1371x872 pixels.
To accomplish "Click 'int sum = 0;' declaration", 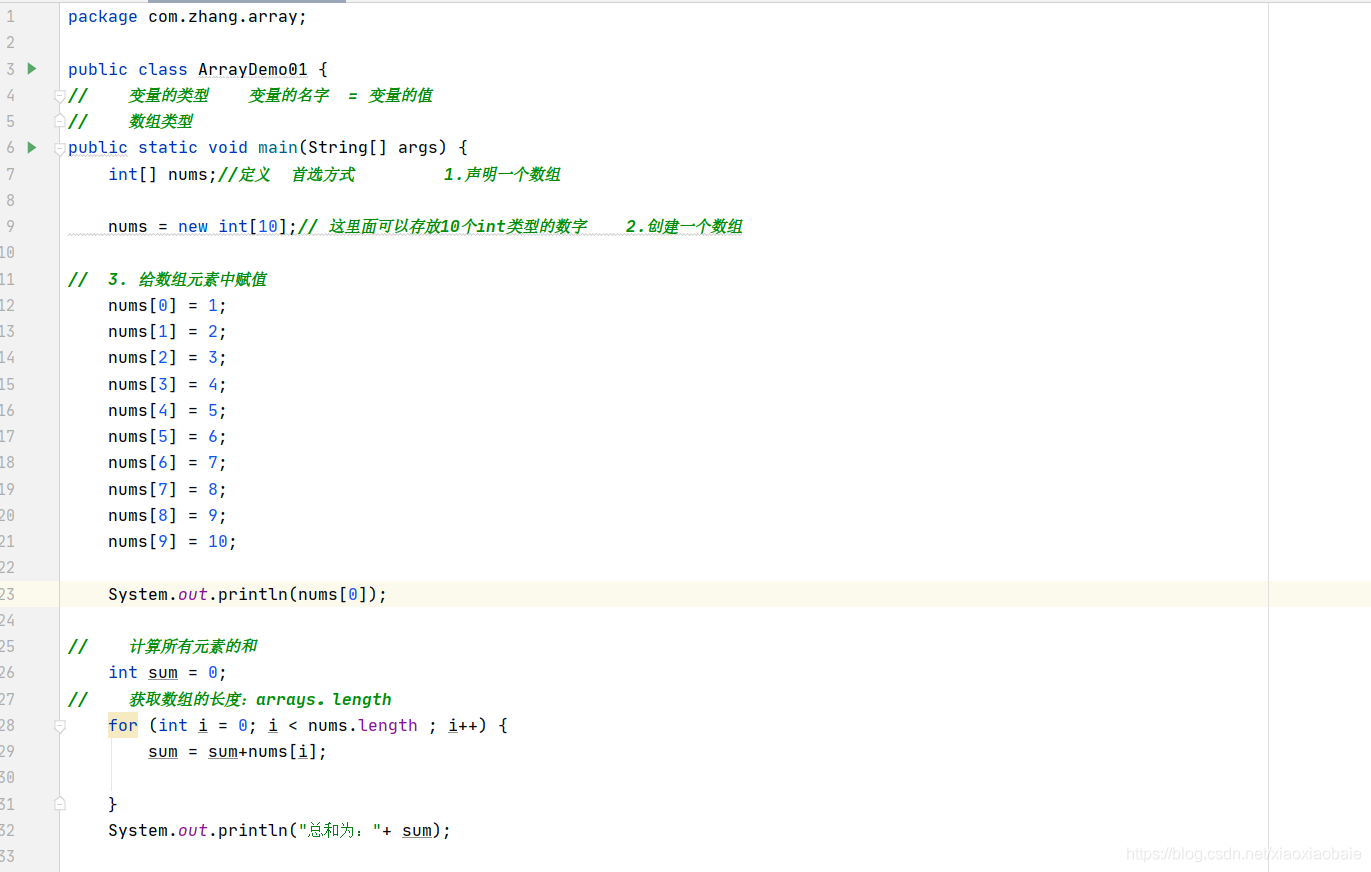I will pos(168,672).
